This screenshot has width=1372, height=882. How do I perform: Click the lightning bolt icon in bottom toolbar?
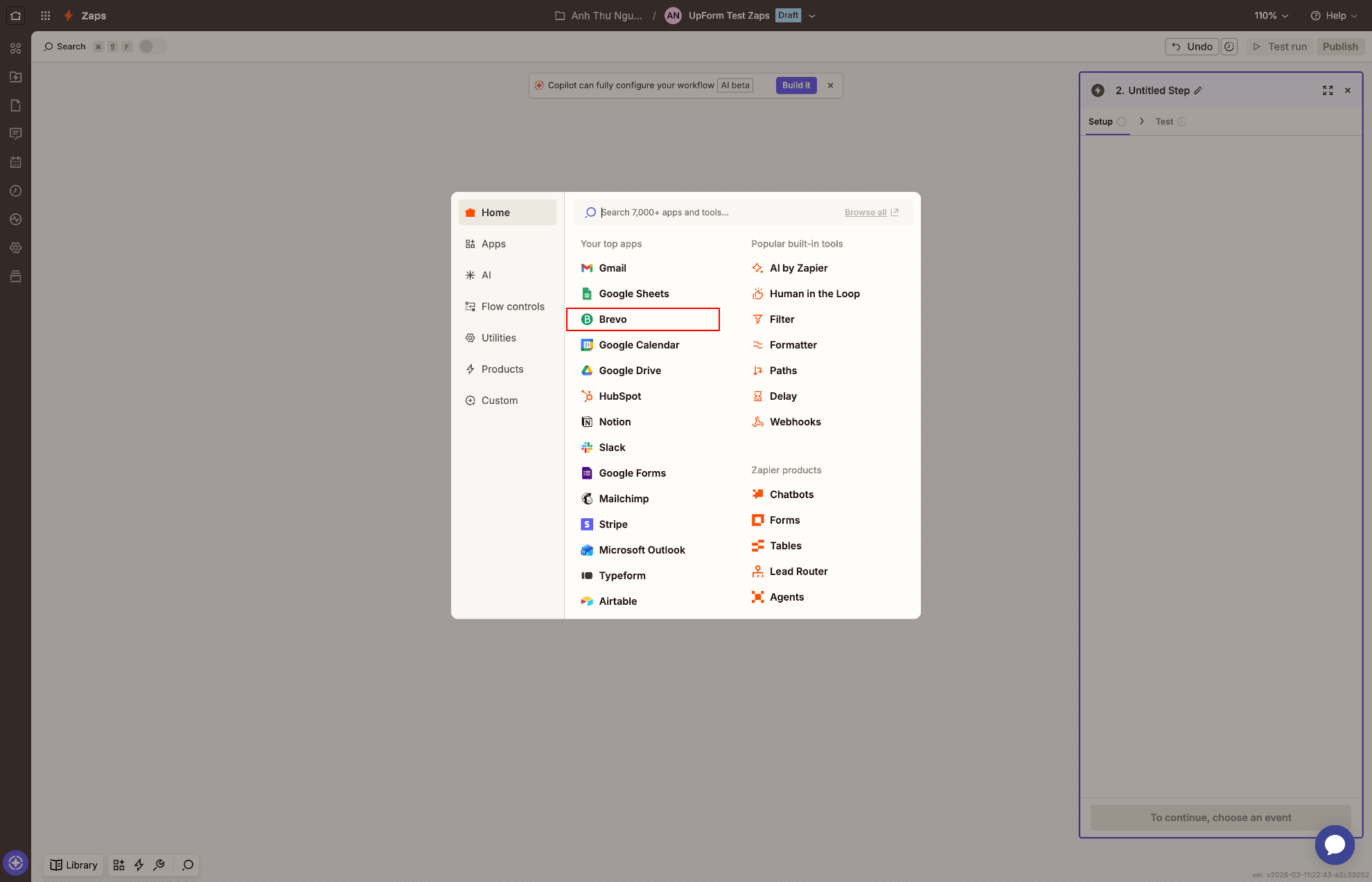tap(139, 865)
